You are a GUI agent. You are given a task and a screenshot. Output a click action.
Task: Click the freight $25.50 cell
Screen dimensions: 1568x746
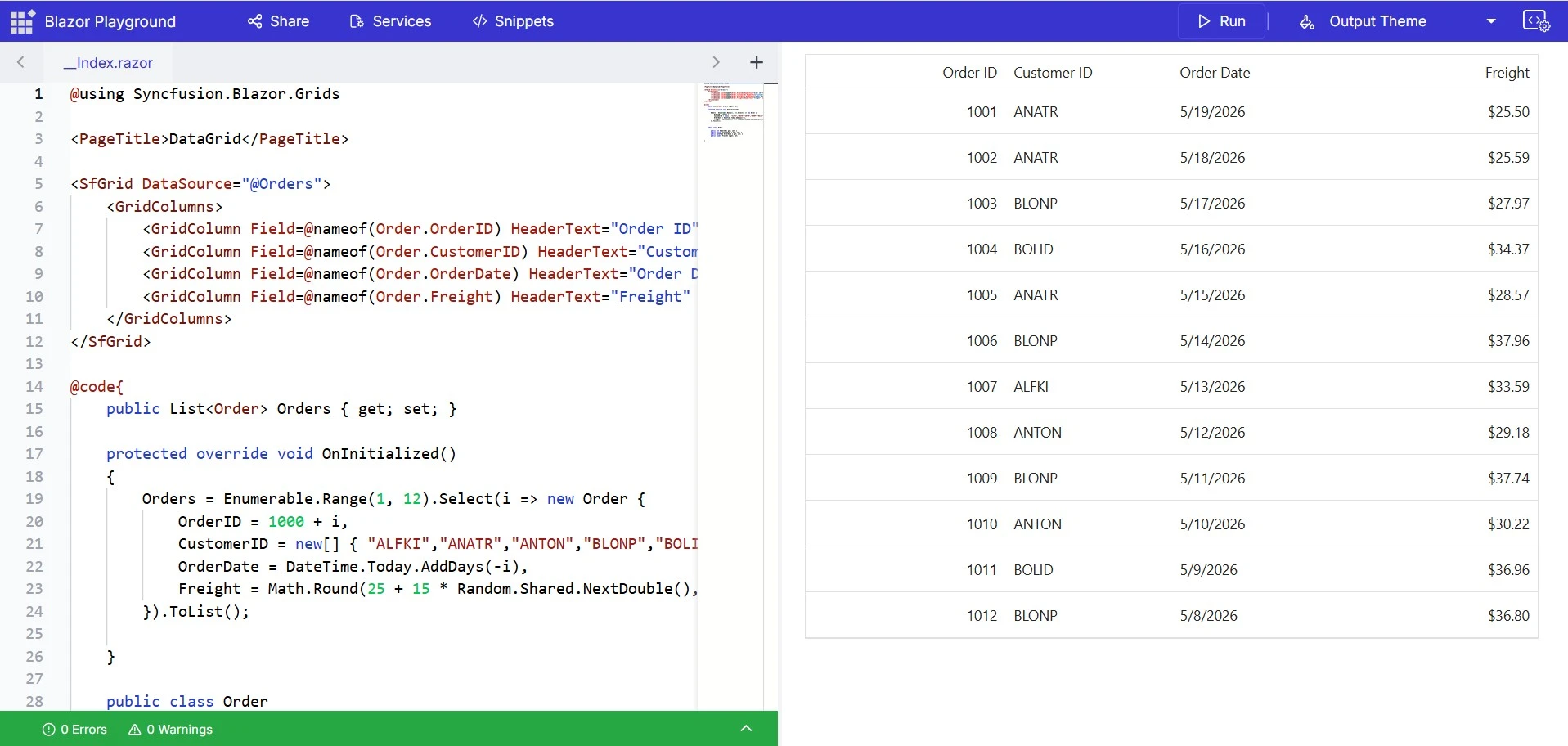point(1438,111)
